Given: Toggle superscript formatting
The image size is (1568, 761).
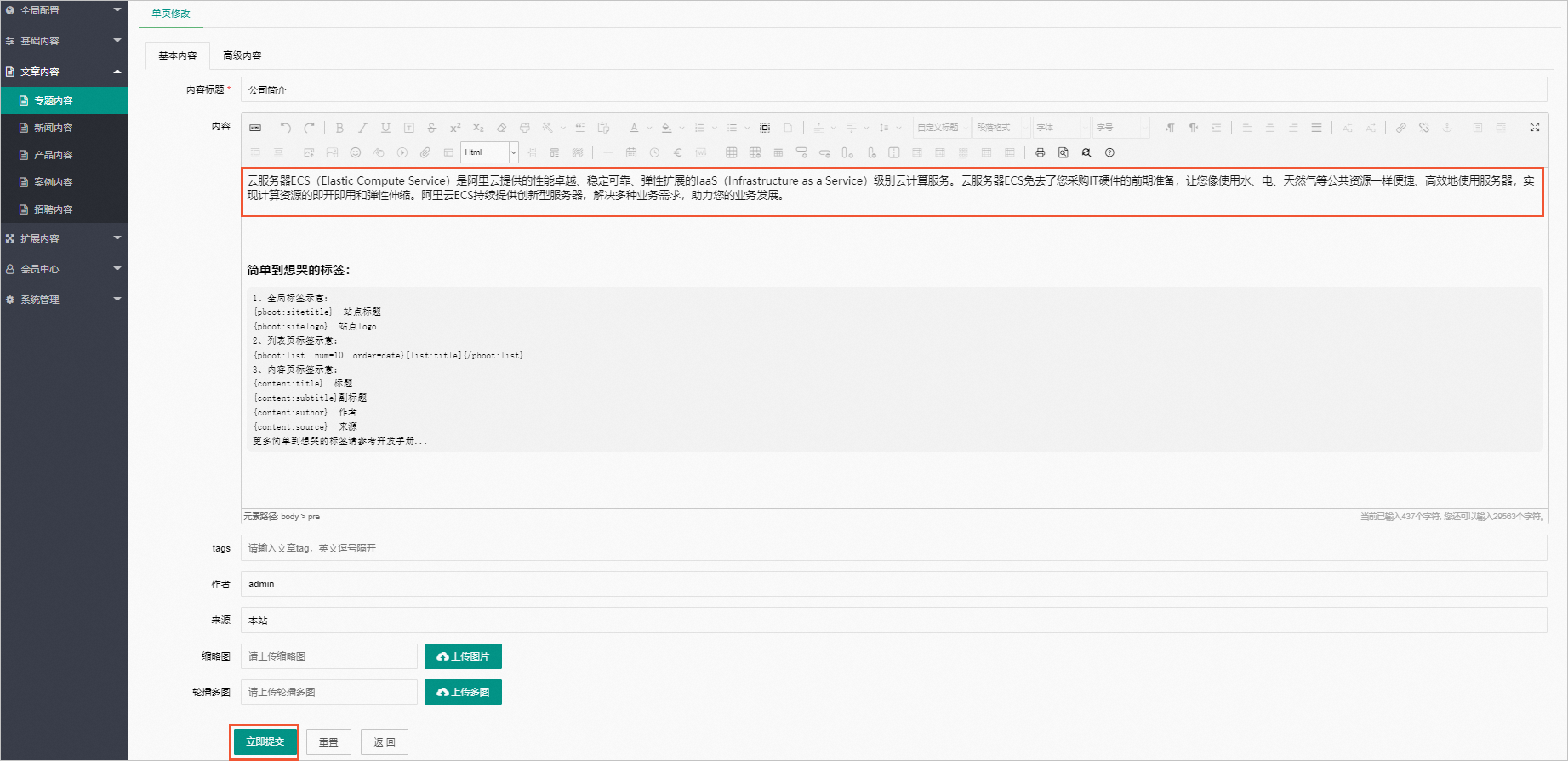Looking at the screenshot, I should pos(455,128).
